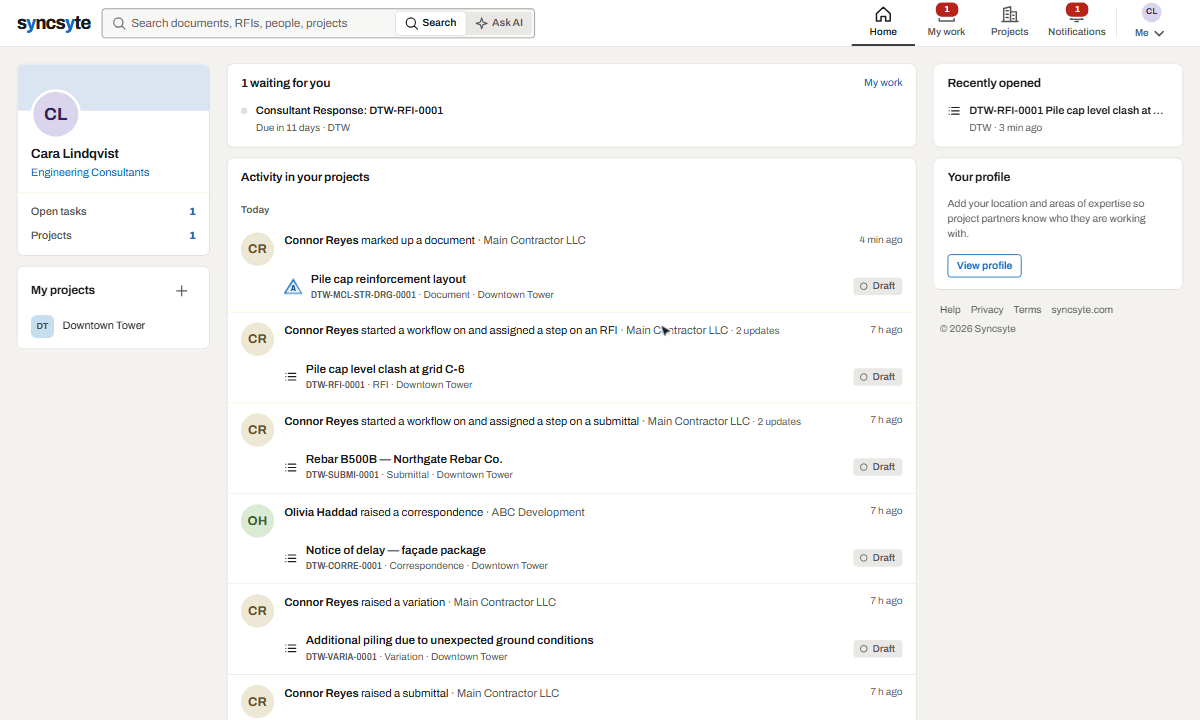This screenshot has height=720, width=1200.
Task: Click the large CL profile avatar
Action: tap(56, 114)
